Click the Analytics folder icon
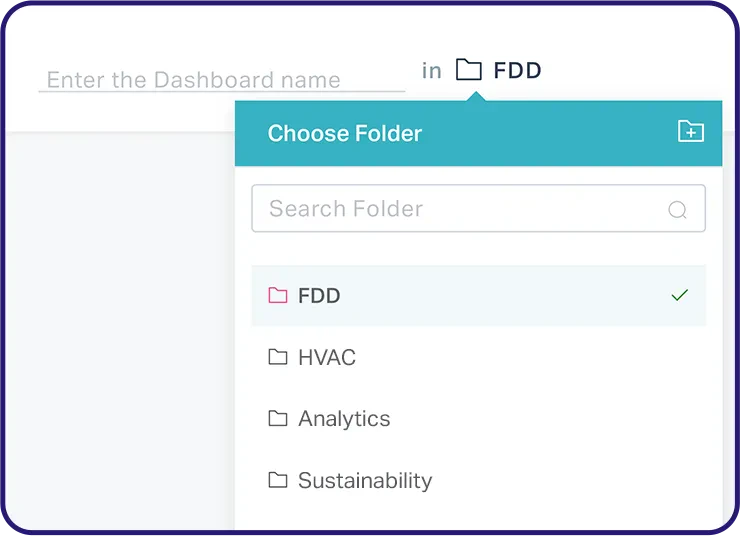This screenshot has width=740, height=536. coord(278,418)
